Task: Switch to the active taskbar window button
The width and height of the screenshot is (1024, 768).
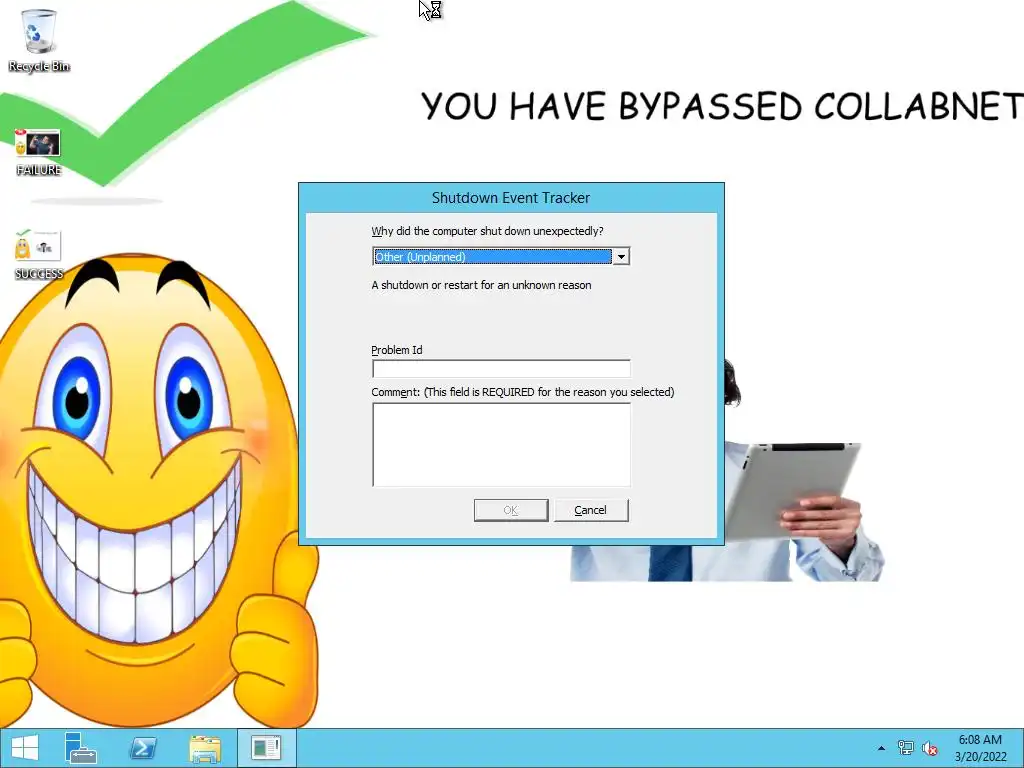Action: 266,748
